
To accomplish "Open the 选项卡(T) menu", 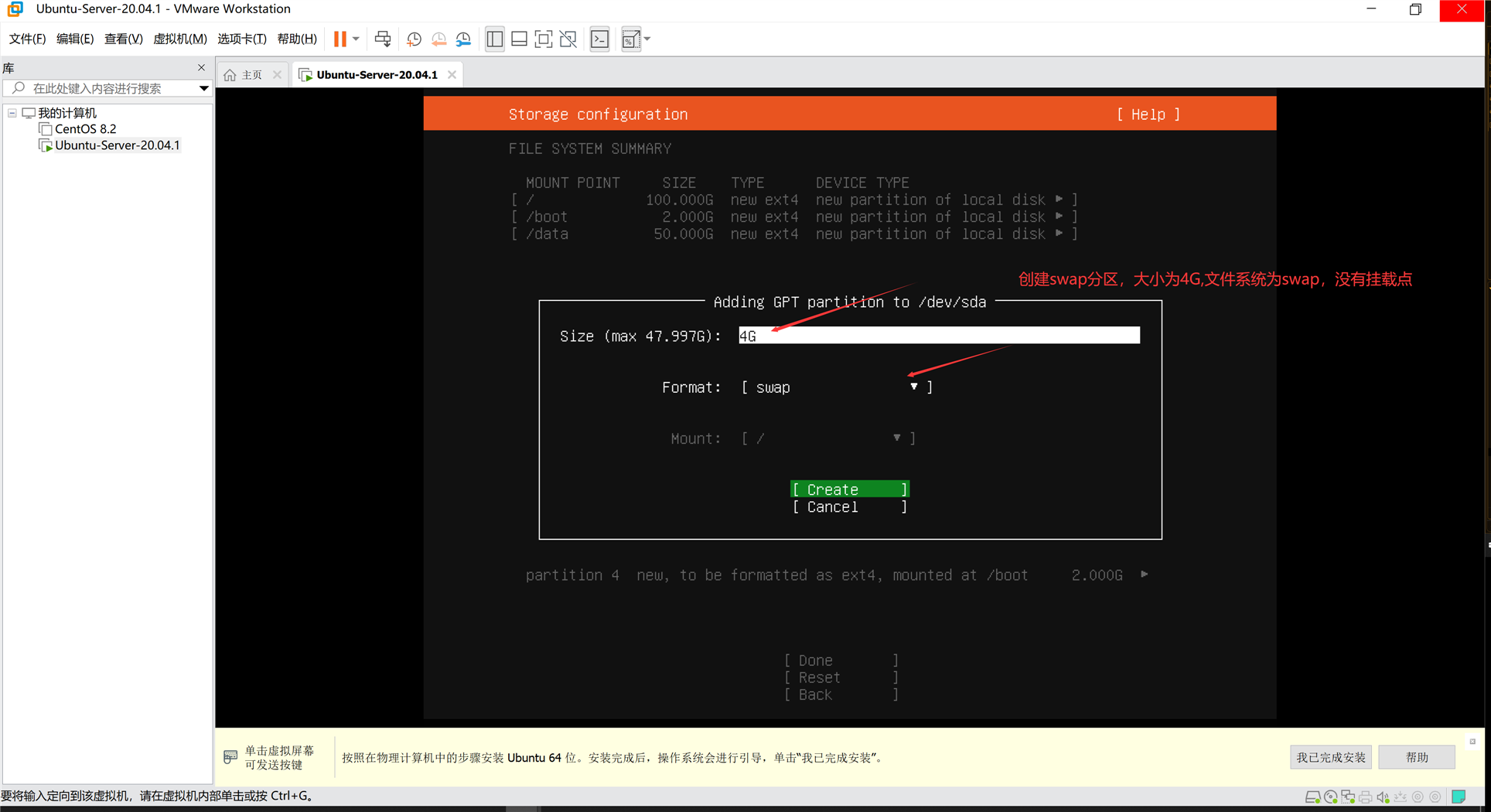I will [241, 39].
